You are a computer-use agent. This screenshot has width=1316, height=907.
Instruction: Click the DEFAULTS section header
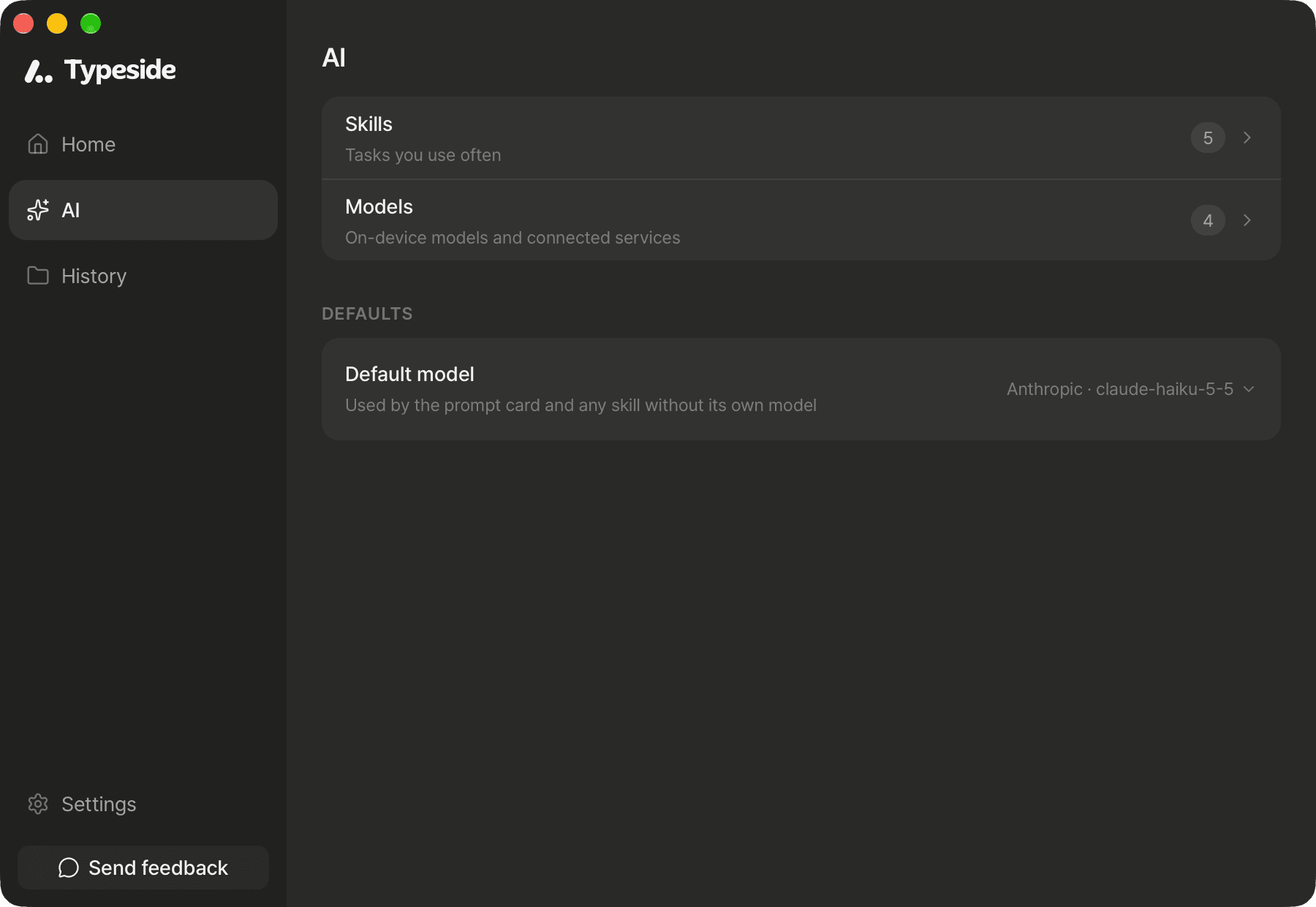(x=367, y=314)
